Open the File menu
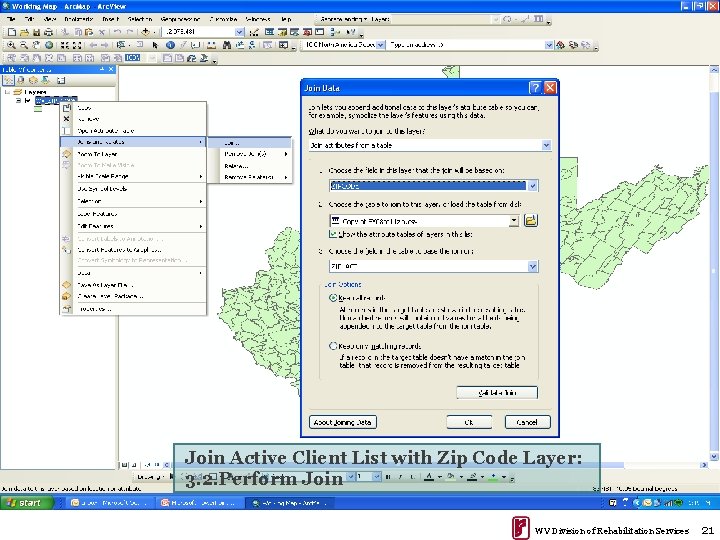 (x=11, y=19)
